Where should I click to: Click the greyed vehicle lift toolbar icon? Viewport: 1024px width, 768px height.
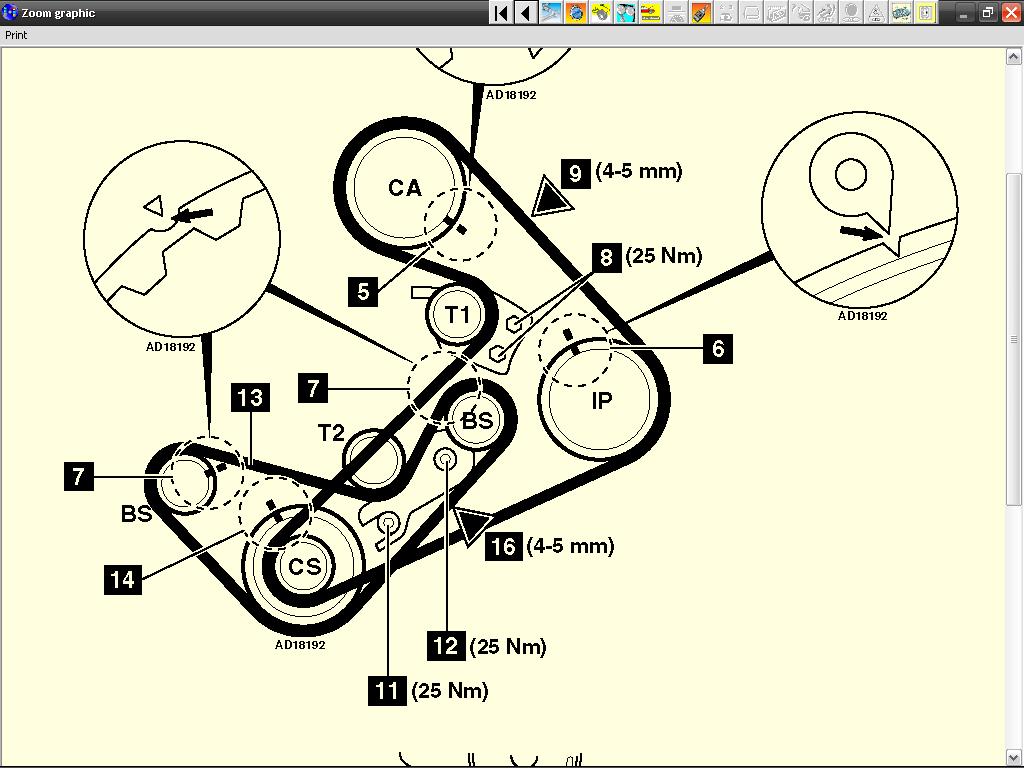pyautogui.click(x=675, y=12)
